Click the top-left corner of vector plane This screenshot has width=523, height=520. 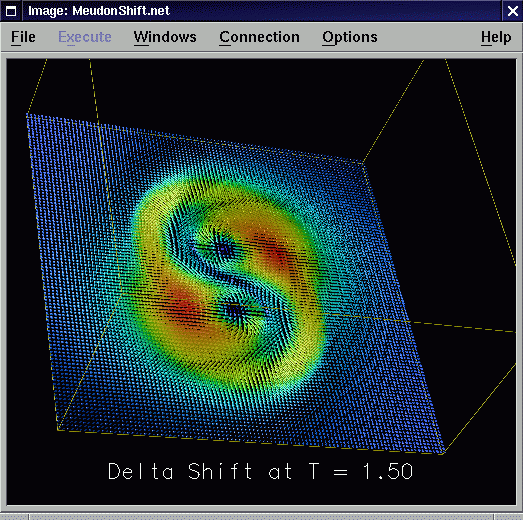[27, 115]
